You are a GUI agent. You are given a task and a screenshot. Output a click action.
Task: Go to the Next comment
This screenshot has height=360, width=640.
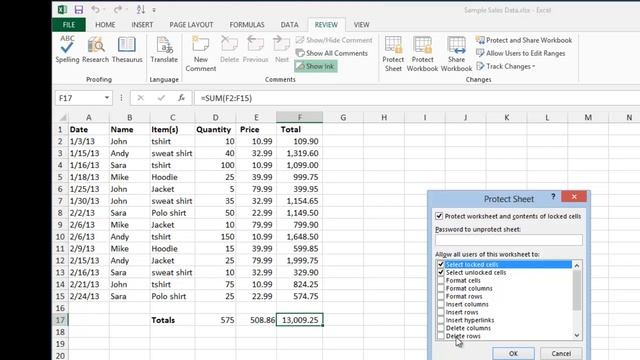click(x=282, y=49)
